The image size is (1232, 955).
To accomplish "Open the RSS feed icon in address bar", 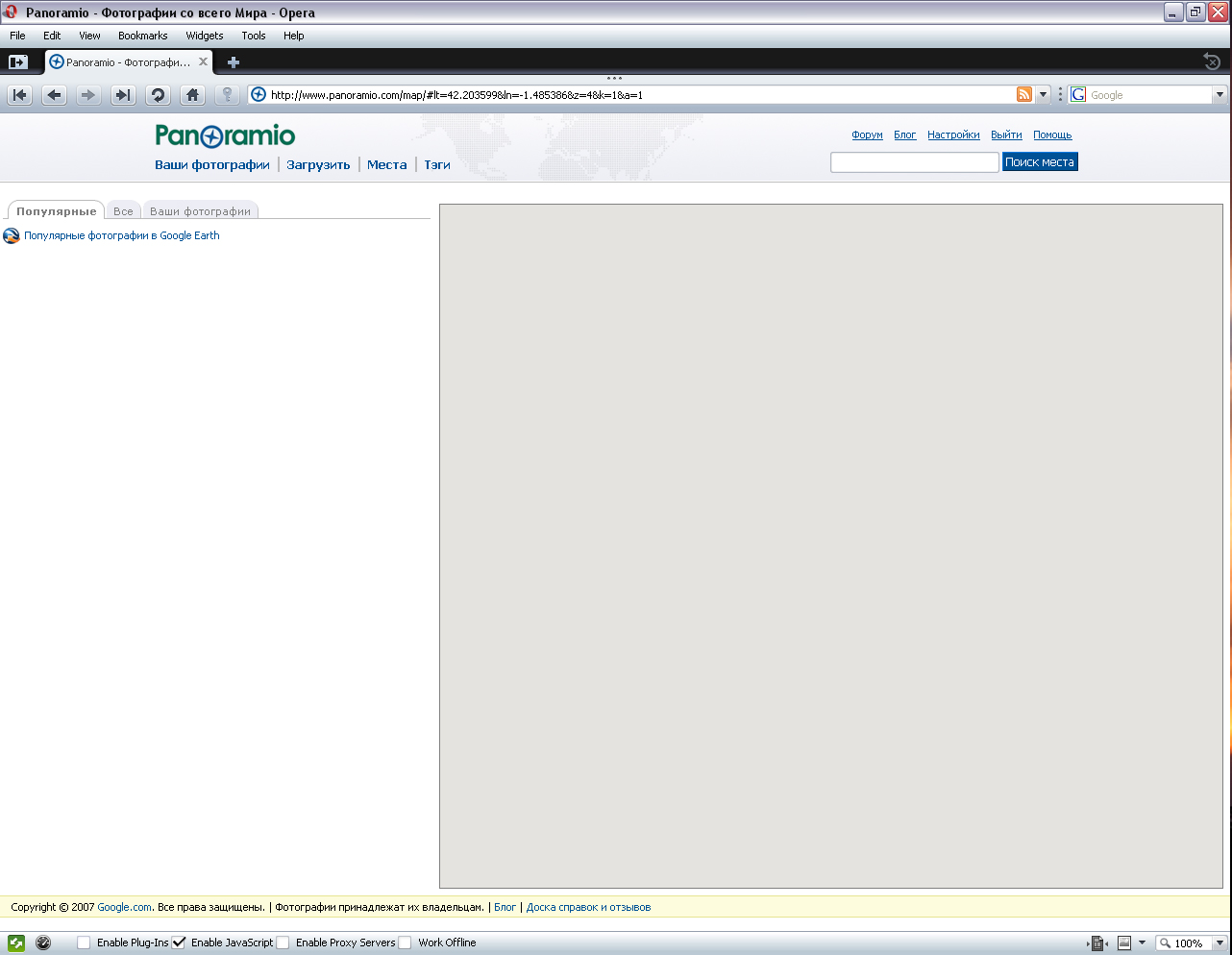I will click(1024, 94).
